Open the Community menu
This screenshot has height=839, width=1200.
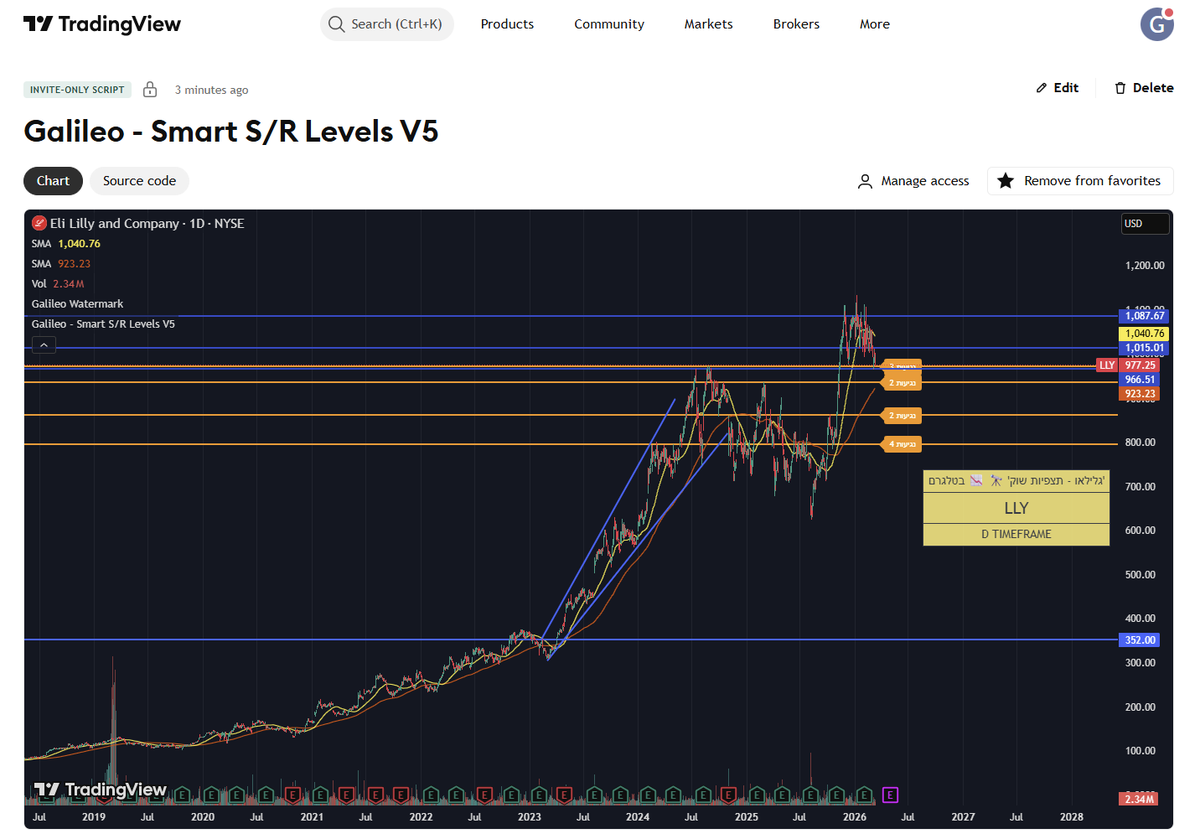pyautogui.click(x=609, y=24)
